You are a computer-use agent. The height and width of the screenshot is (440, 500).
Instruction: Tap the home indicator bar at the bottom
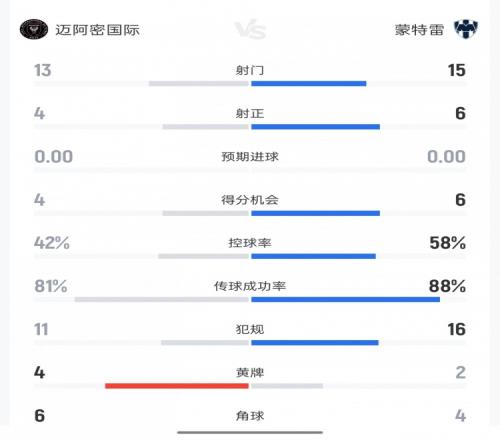(250, 432)
